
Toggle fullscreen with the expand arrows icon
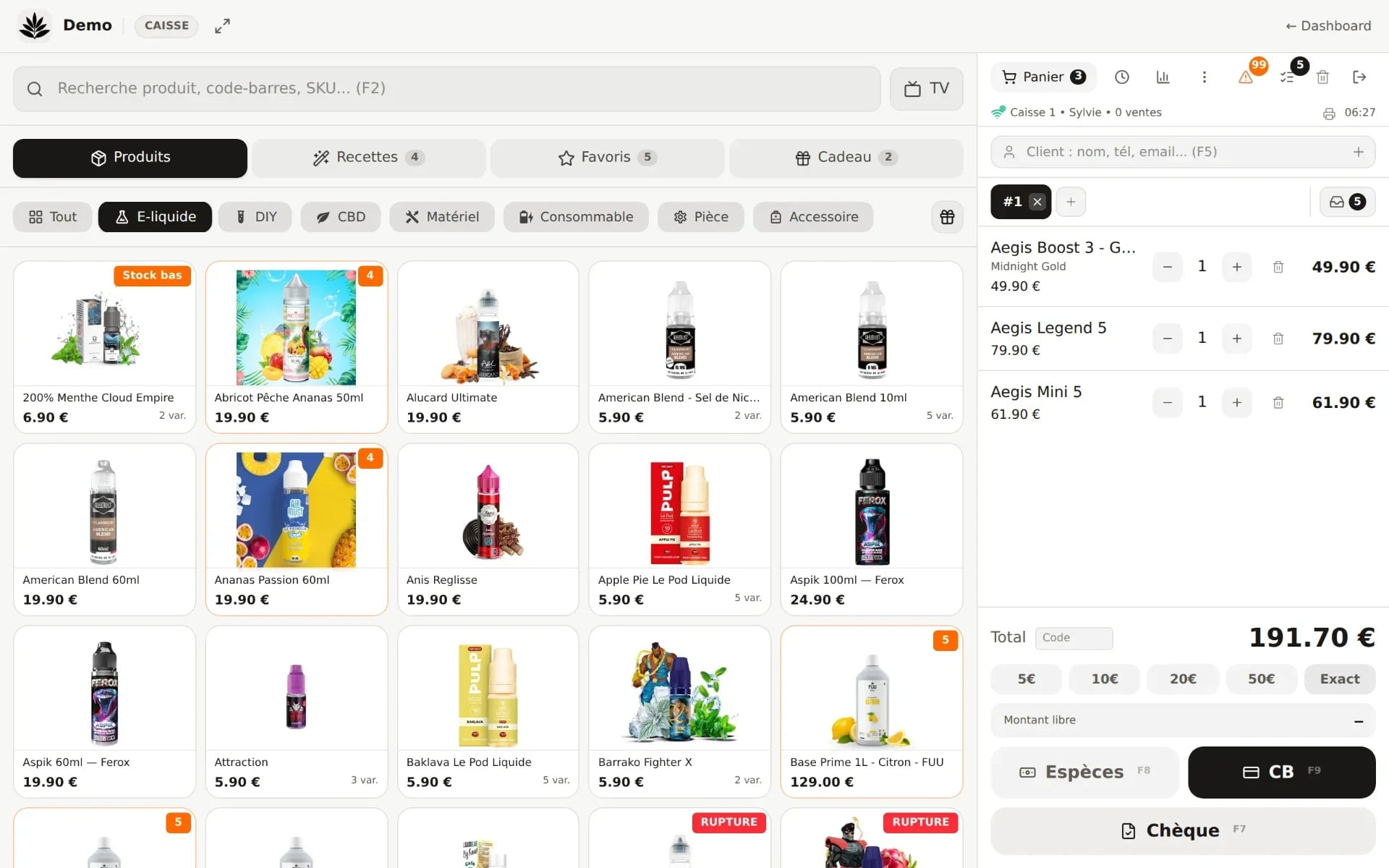pos(222,26)
